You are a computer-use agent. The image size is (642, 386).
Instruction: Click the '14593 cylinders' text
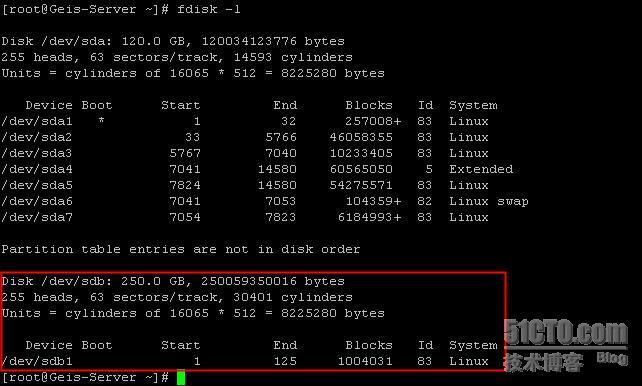click(x=293, y=57)
